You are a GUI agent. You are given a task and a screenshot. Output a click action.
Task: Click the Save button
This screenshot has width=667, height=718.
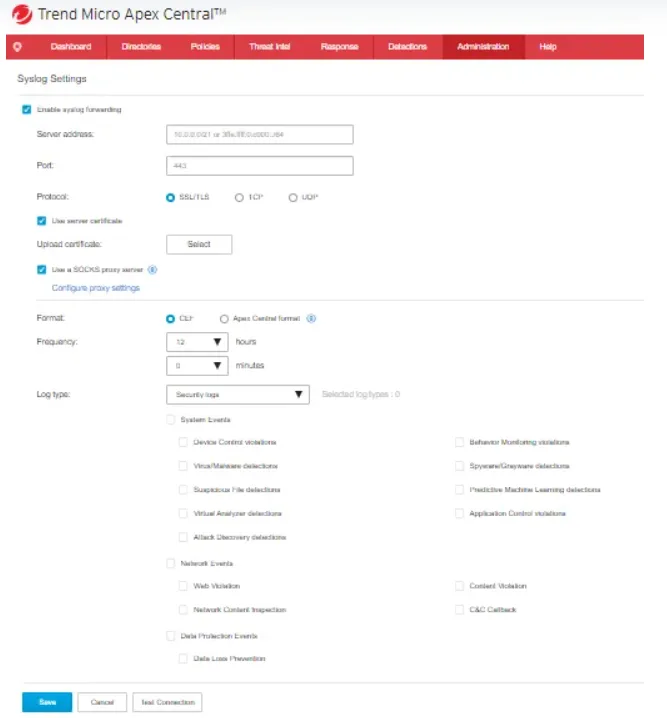[x=47, y=702]
